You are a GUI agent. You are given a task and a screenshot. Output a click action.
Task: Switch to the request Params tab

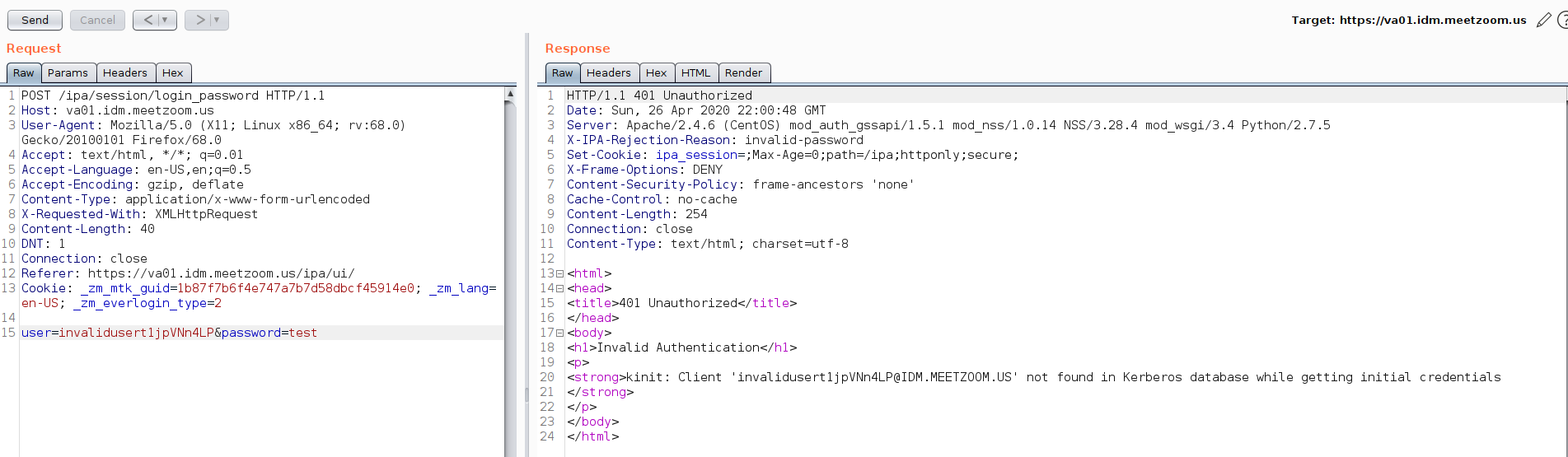[68, 72]
